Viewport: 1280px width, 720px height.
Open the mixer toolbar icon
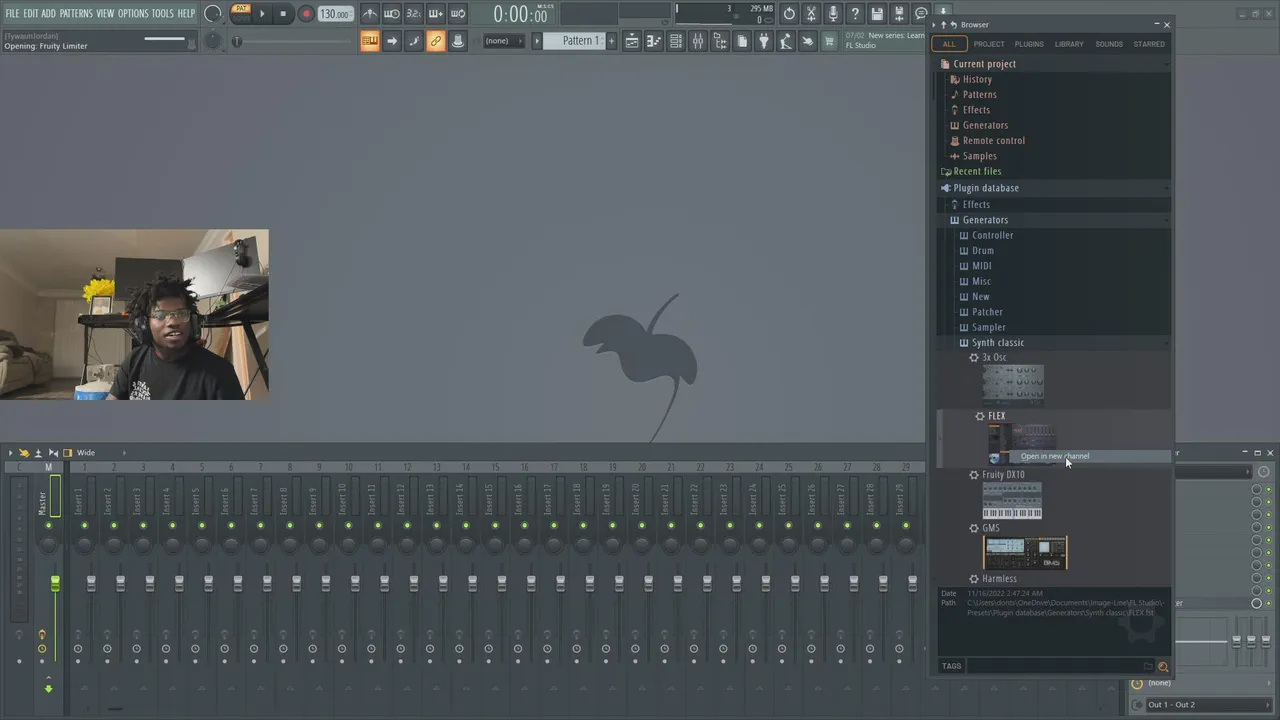click(698, 41)
